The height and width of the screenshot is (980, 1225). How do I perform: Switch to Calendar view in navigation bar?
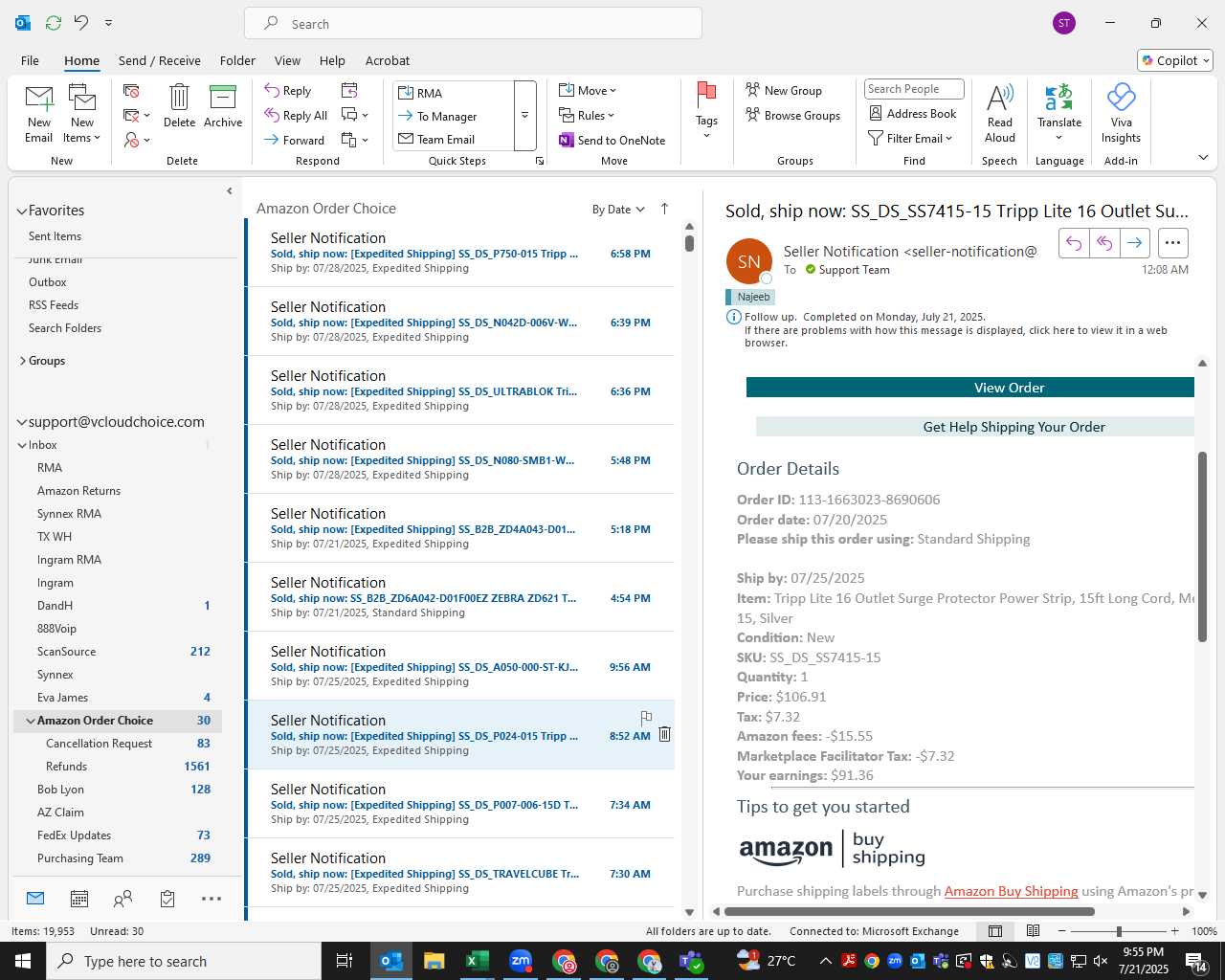tap(79, 899)
